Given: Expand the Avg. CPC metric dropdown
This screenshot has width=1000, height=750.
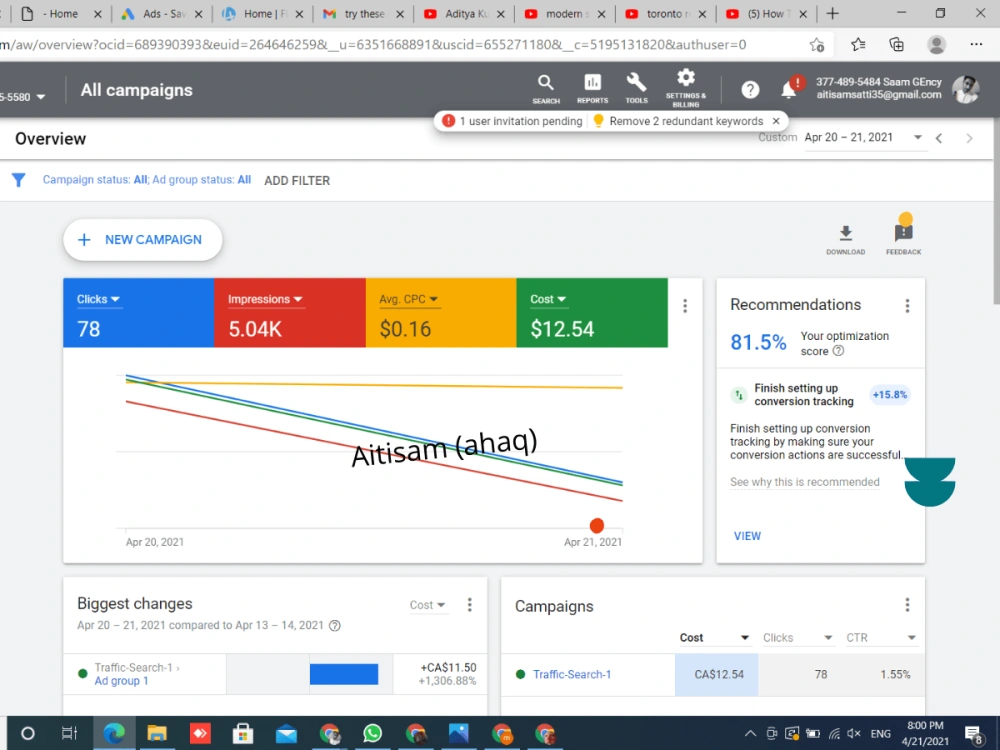Looking at the screenshot, I should tap(408, 299).
